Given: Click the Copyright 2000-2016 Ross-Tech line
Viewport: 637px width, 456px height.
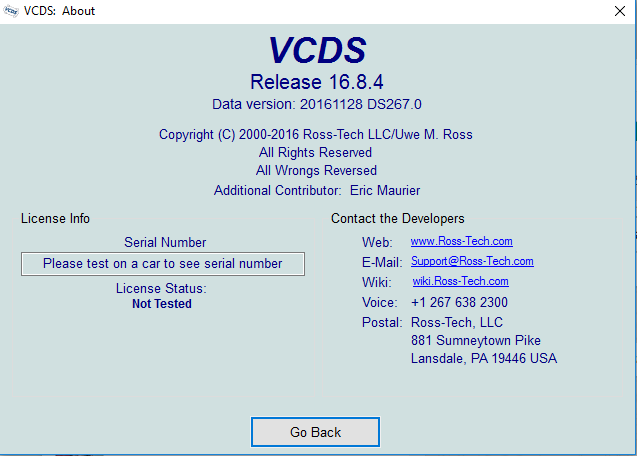Looking at the screenshot, I should pos(316,135).
